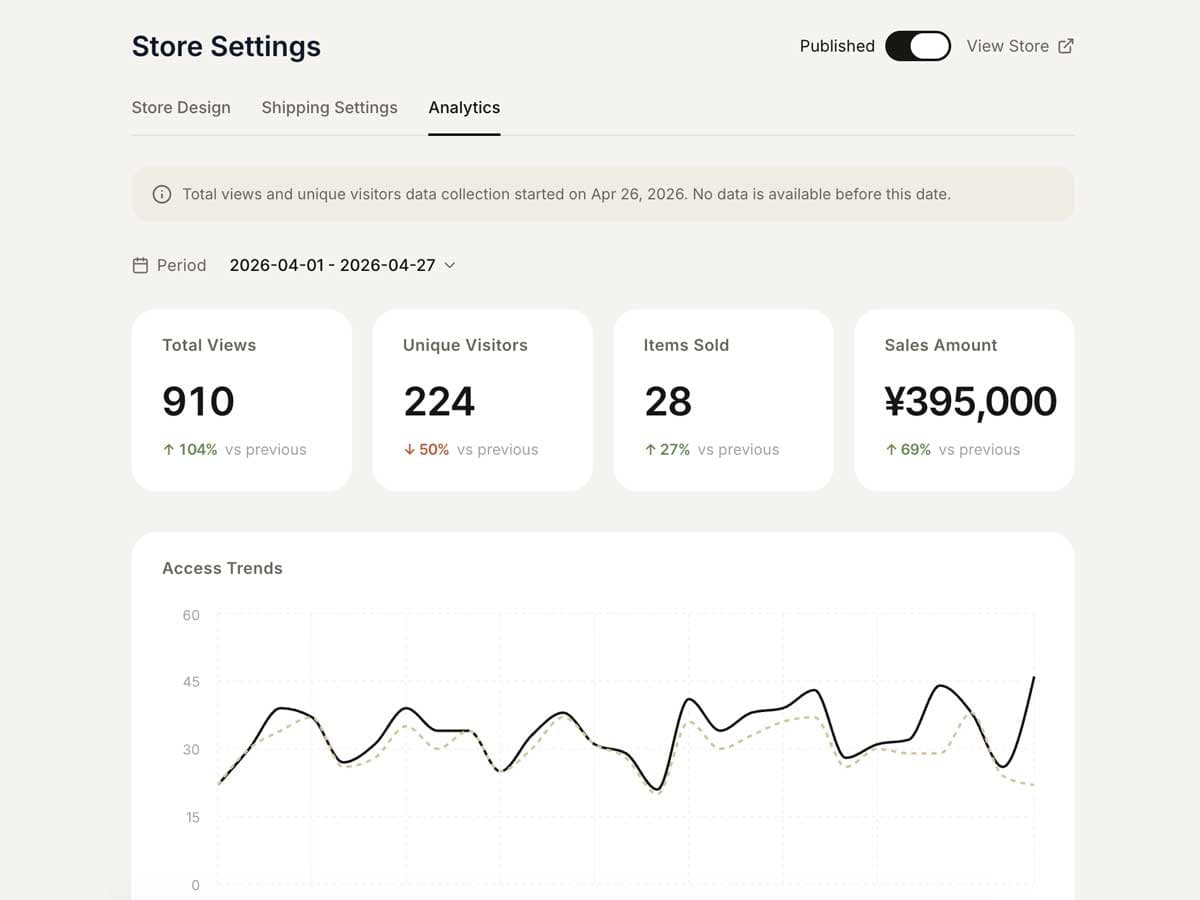Screen dimensions: 1200x900
Task: Click the info icon in the notice banner
Action: coord(161,194)
